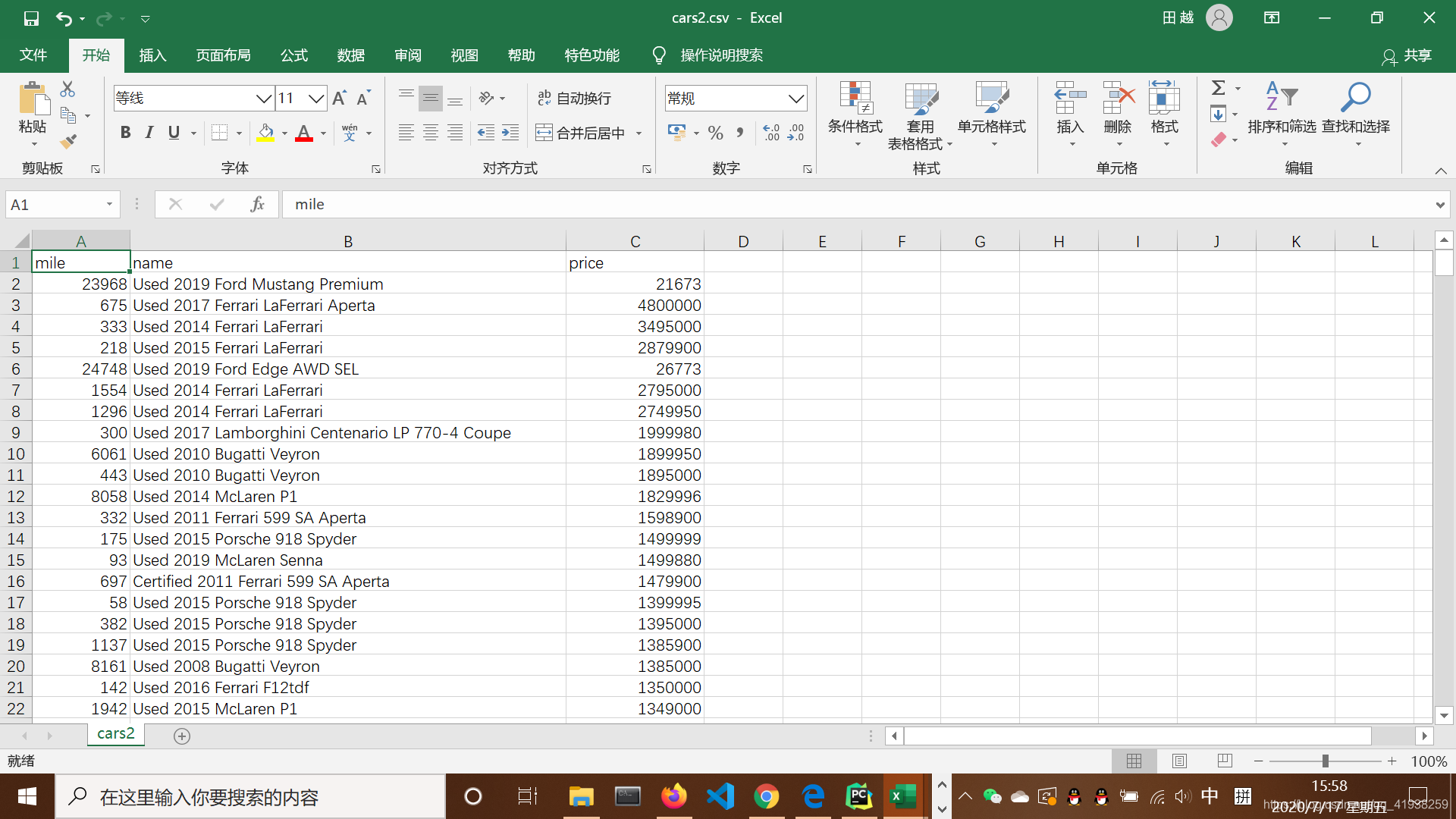Click the Increase Font Size icon
1456x819 pixels.
point(339,98)
